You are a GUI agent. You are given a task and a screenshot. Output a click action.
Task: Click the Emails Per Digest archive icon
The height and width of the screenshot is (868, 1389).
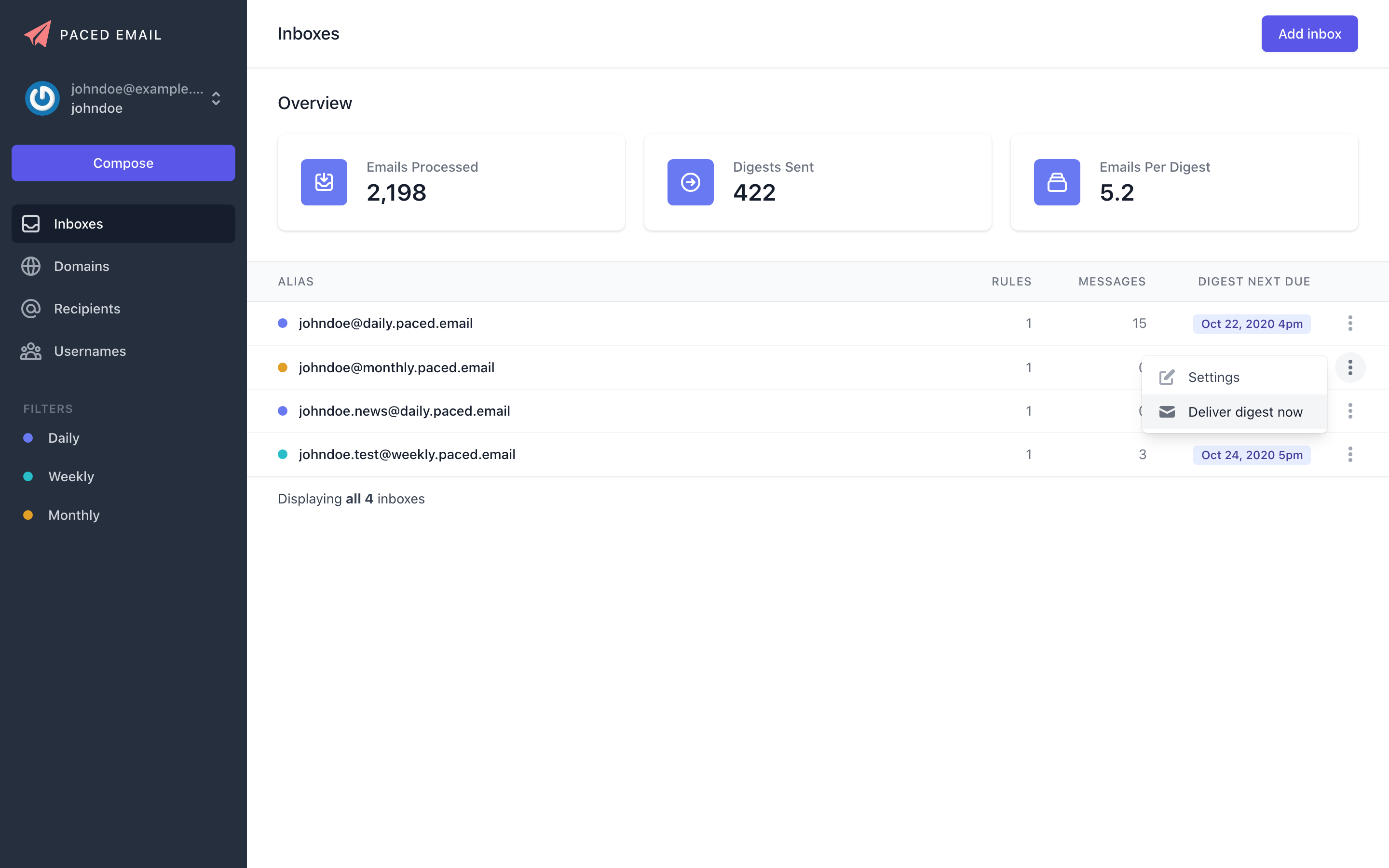(x=1057, y=182)
